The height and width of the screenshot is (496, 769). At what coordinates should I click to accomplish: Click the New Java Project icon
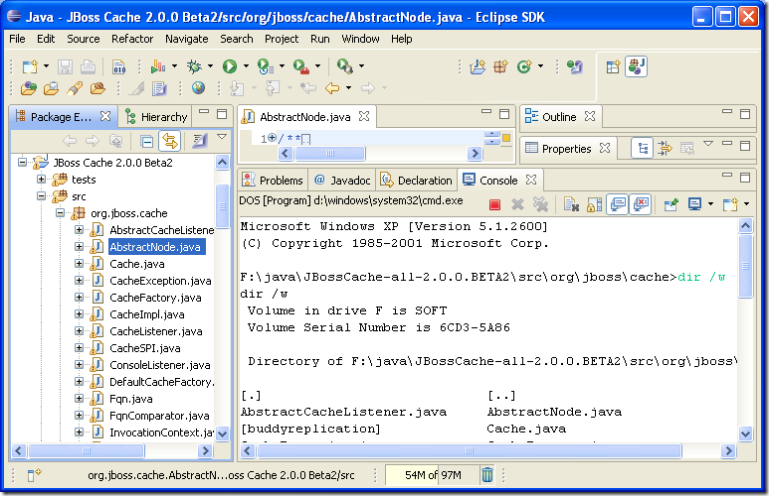(x=477, y=66)
